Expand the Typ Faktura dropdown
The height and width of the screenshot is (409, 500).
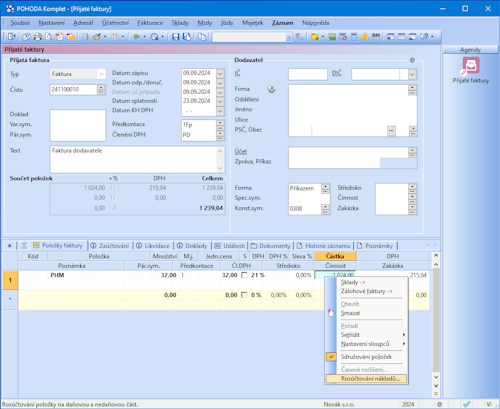point(102,74)
